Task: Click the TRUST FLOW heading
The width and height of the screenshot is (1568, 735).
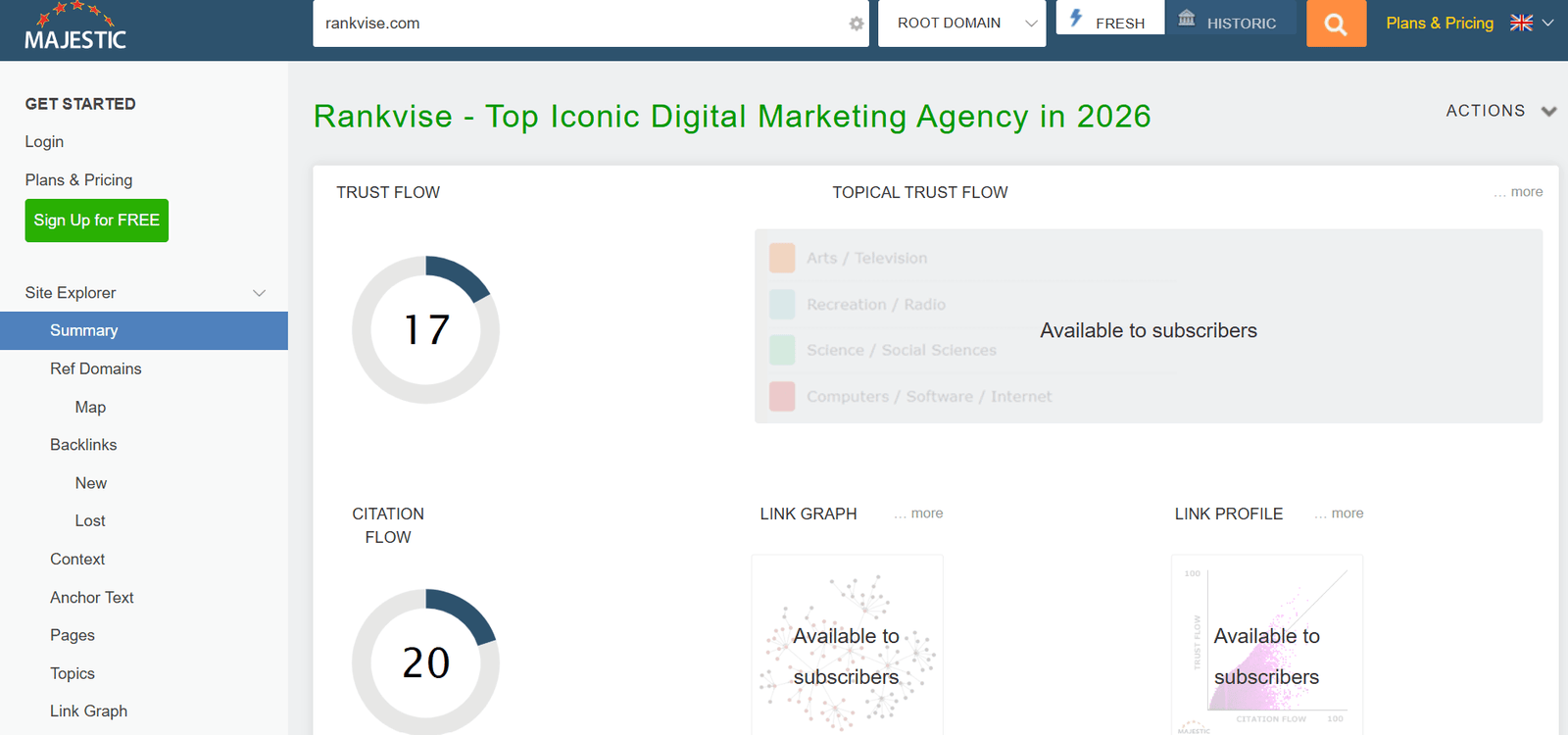Action: [x=388, y=193]
